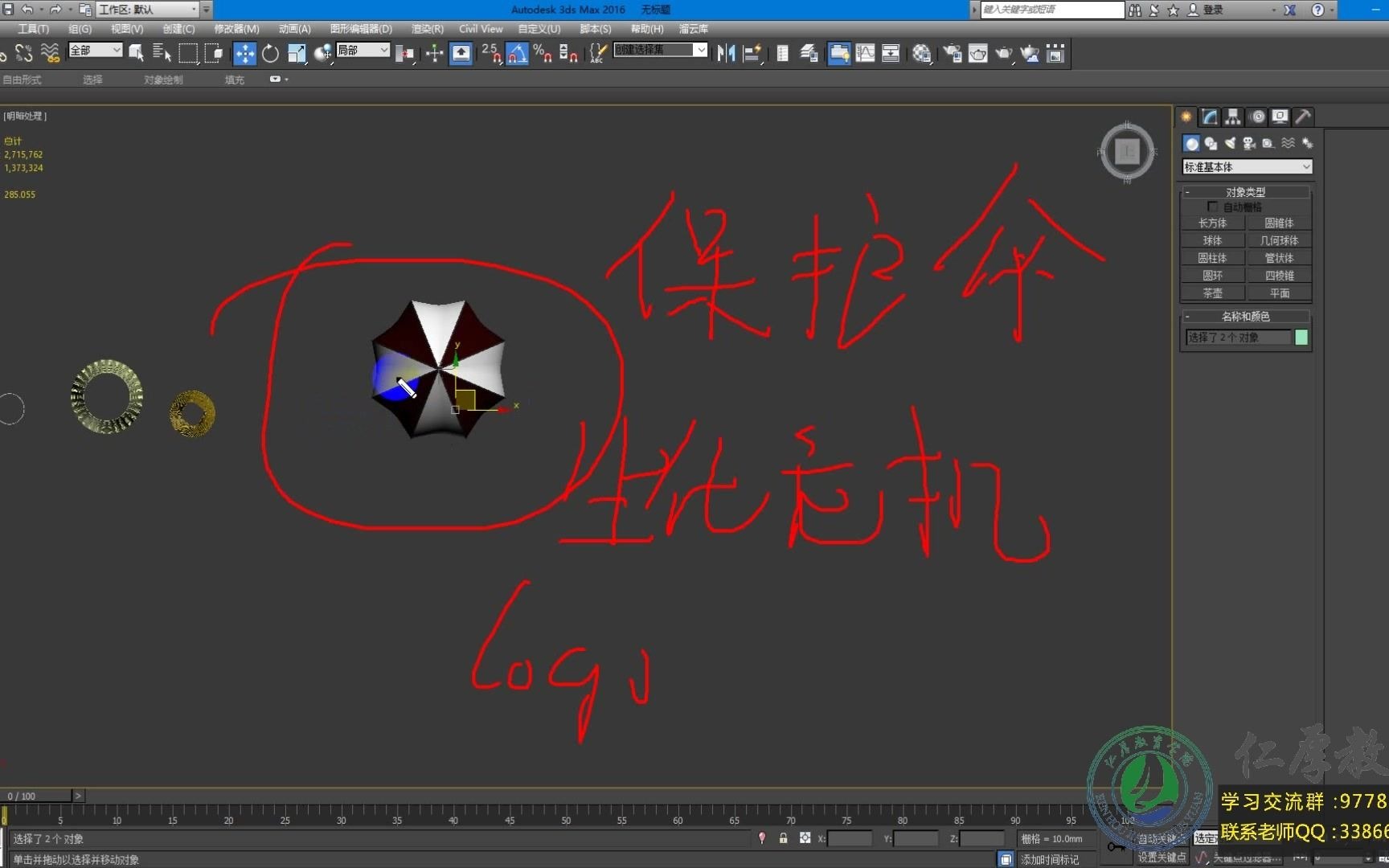Open the Rendered Frame Window
1389x868 pixels.
[x=978, y=54]
